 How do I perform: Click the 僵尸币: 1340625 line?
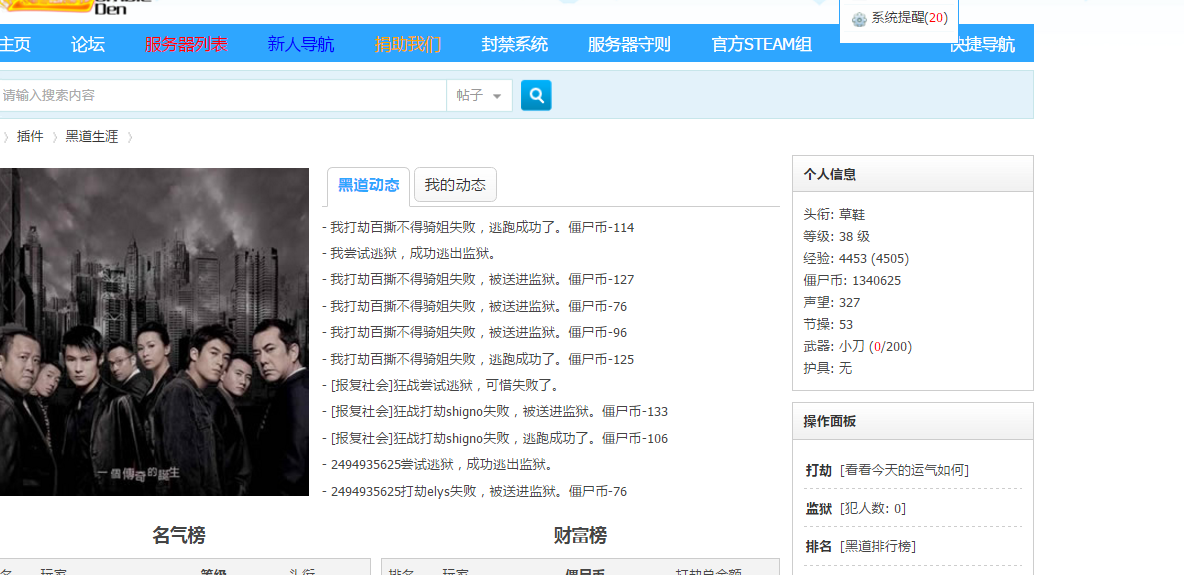click(x=852, y=280)
